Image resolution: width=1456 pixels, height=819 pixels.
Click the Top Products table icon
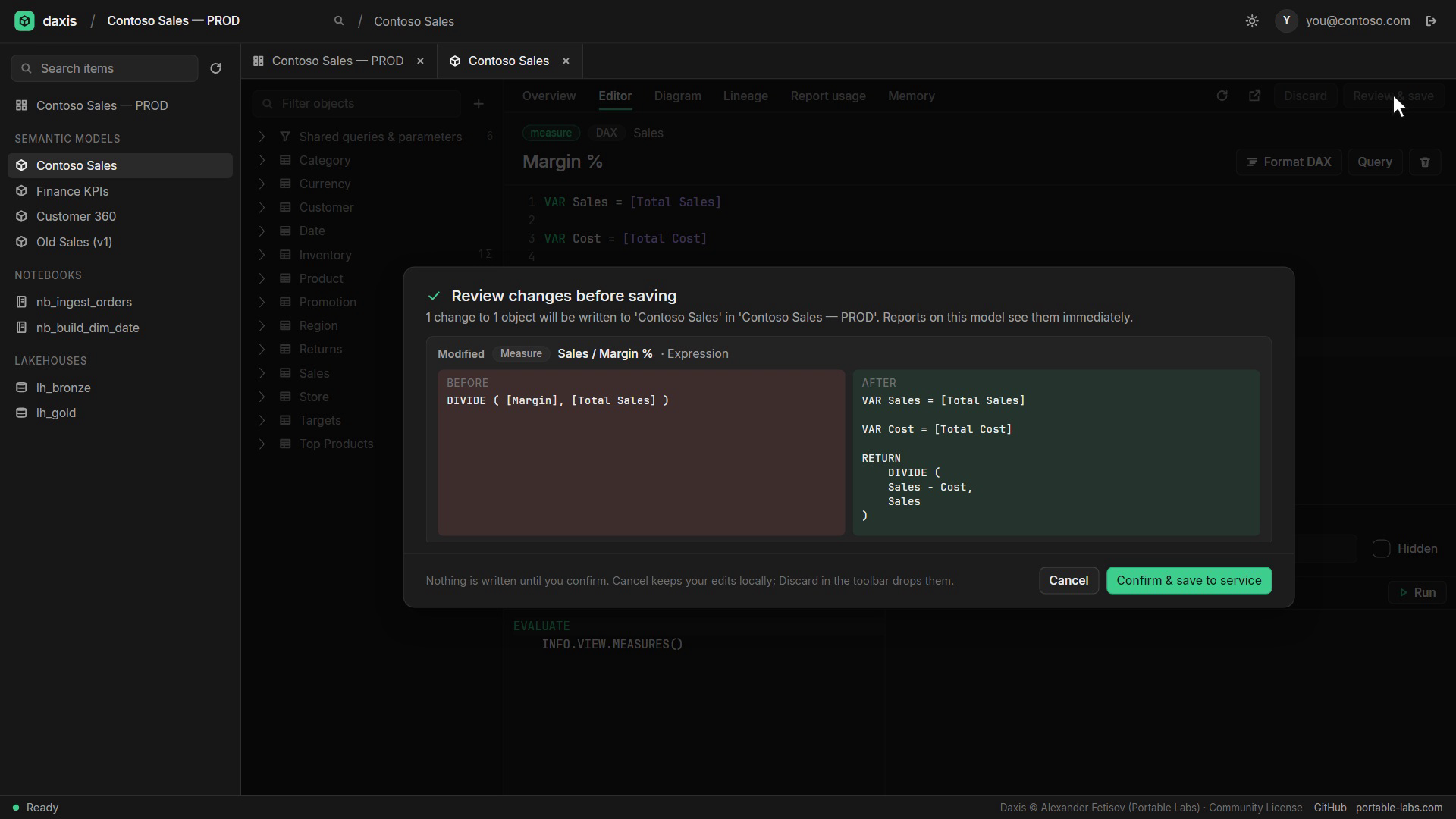click(285, 444)
